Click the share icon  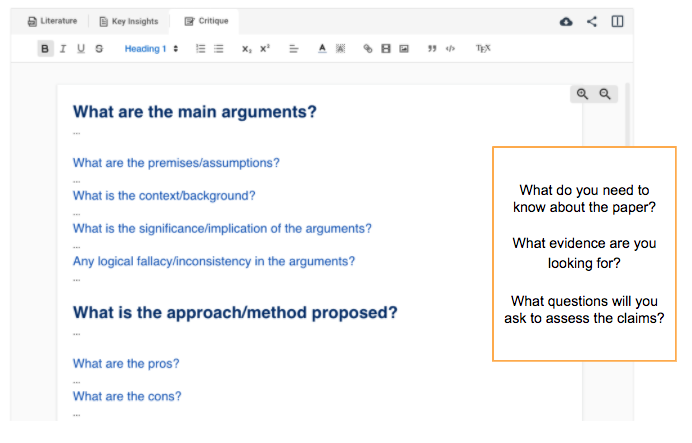click(x=592, y=21)
